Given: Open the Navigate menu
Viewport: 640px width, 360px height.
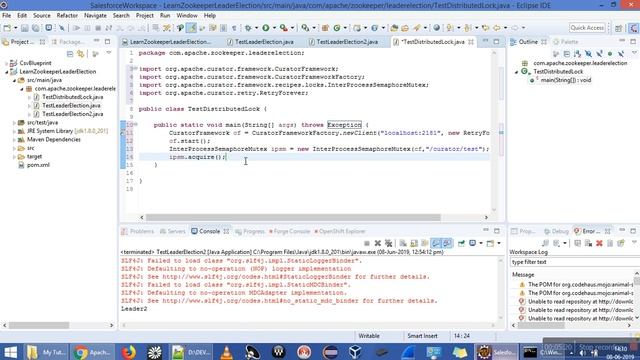Looking at the screenshot, I should coord(95,16).
